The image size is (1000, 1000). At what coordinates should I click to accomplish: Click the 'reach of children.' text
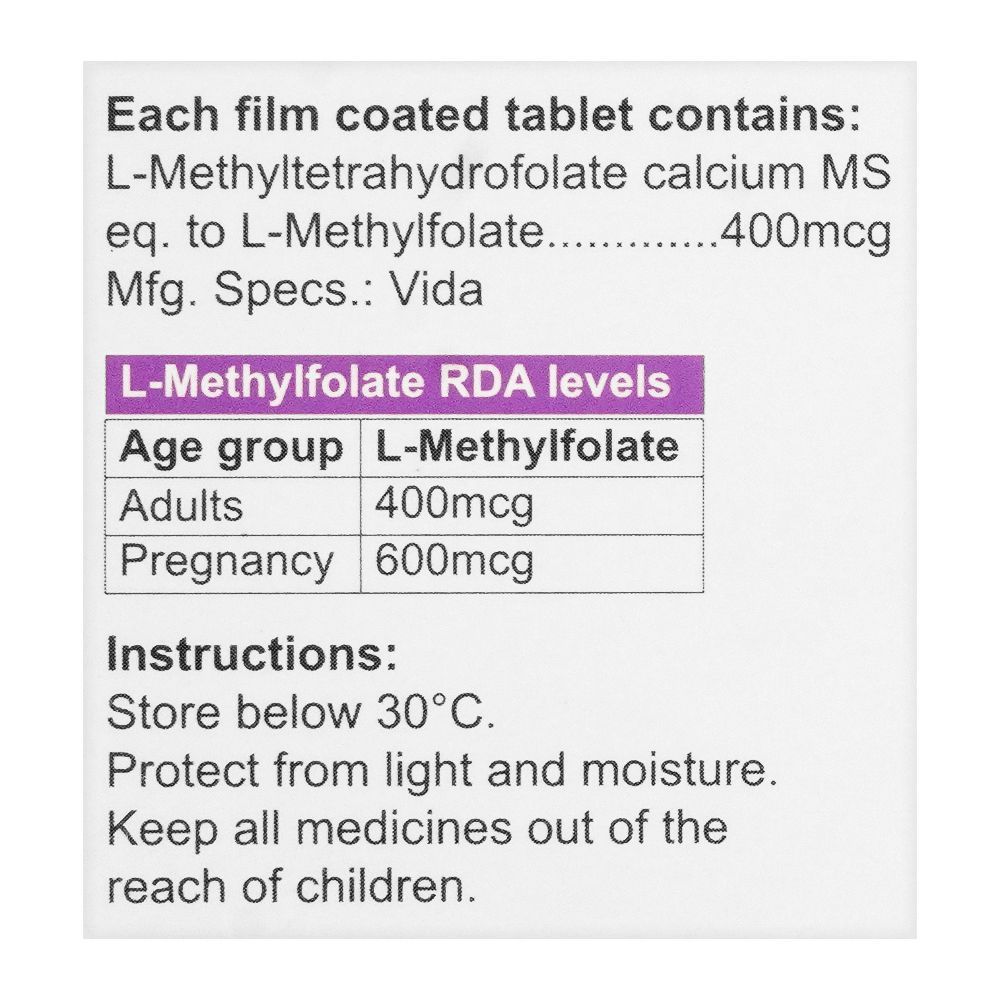291,887
